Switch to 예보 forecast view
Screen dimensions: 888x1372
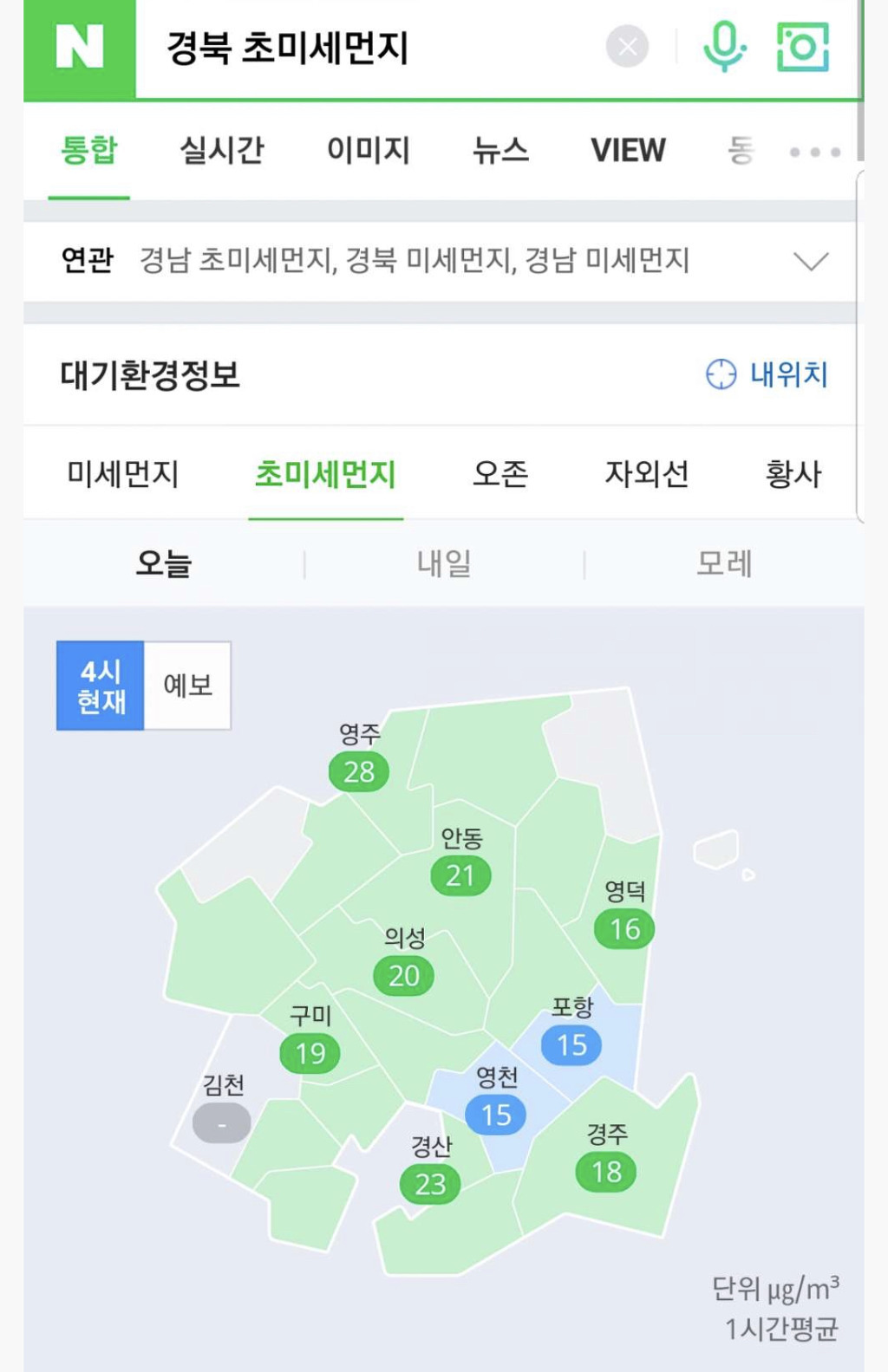point(187,686)
